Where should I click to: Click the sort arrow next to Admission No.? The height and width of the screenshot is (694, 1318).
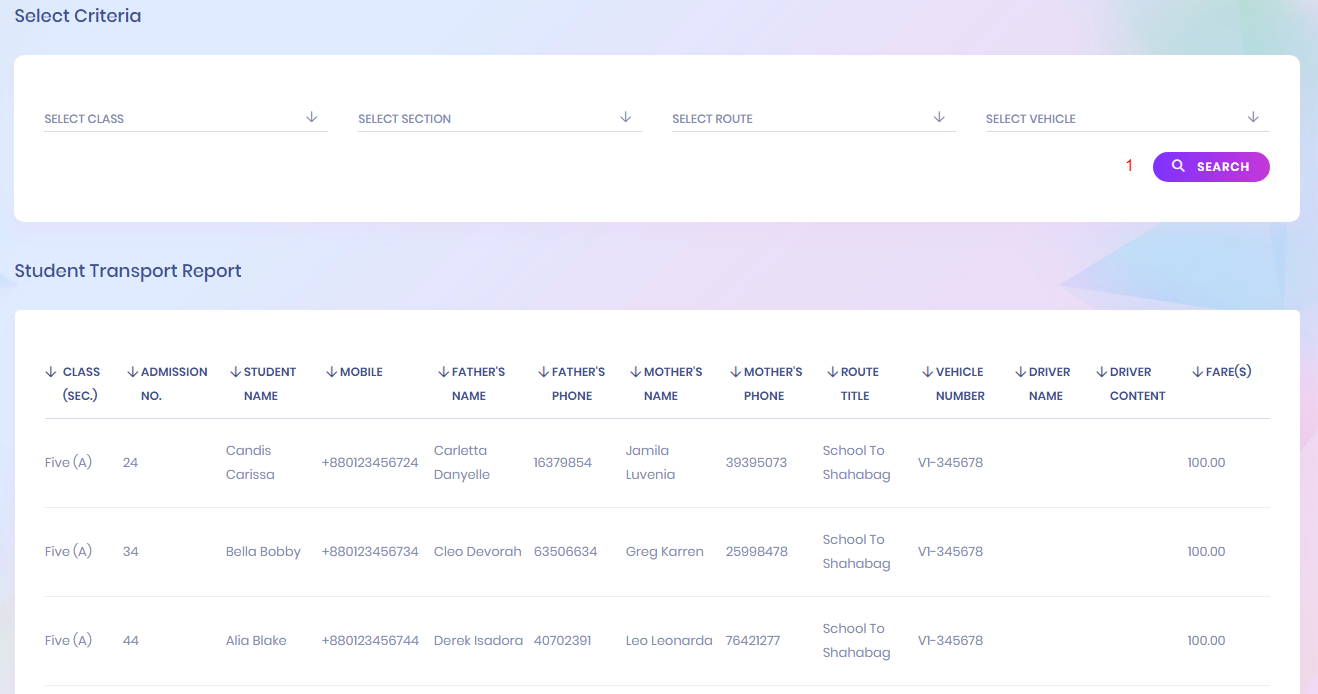(132, 372)
